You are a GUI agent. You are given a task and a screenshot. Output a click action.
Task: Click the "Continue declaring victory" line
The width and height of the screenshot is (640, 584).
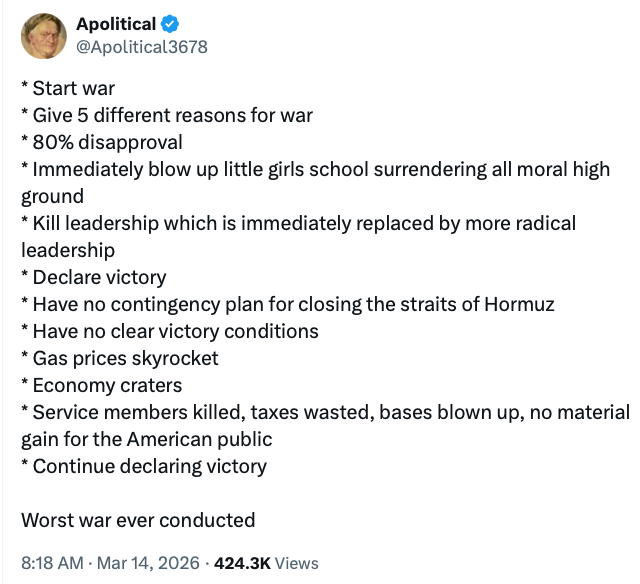pos(144,466)
